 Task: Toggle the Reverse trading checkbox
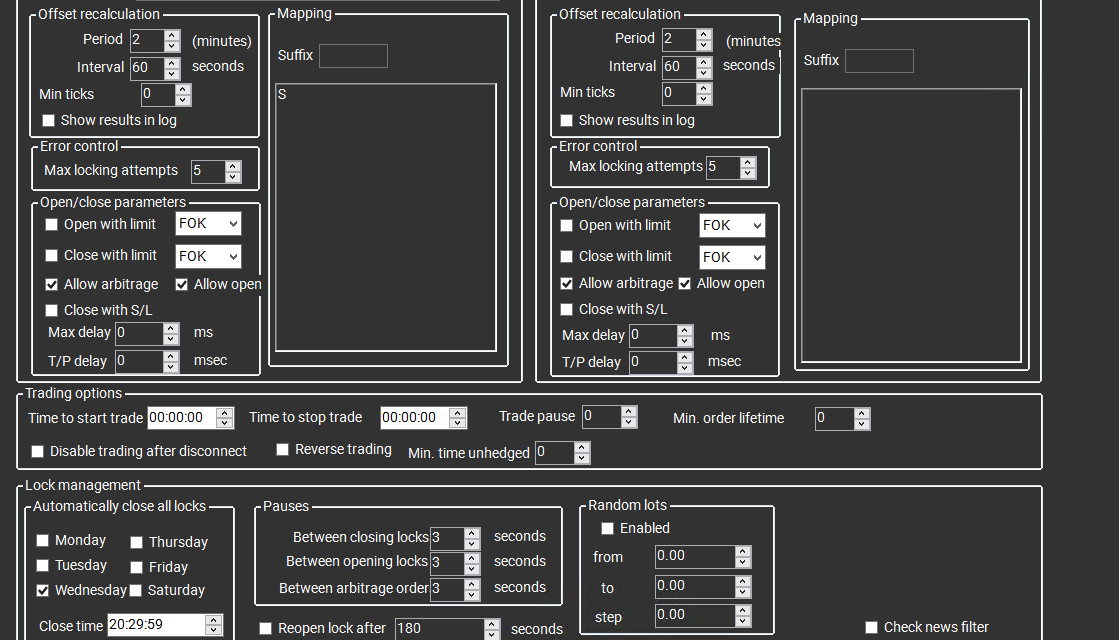coord(283,450)
